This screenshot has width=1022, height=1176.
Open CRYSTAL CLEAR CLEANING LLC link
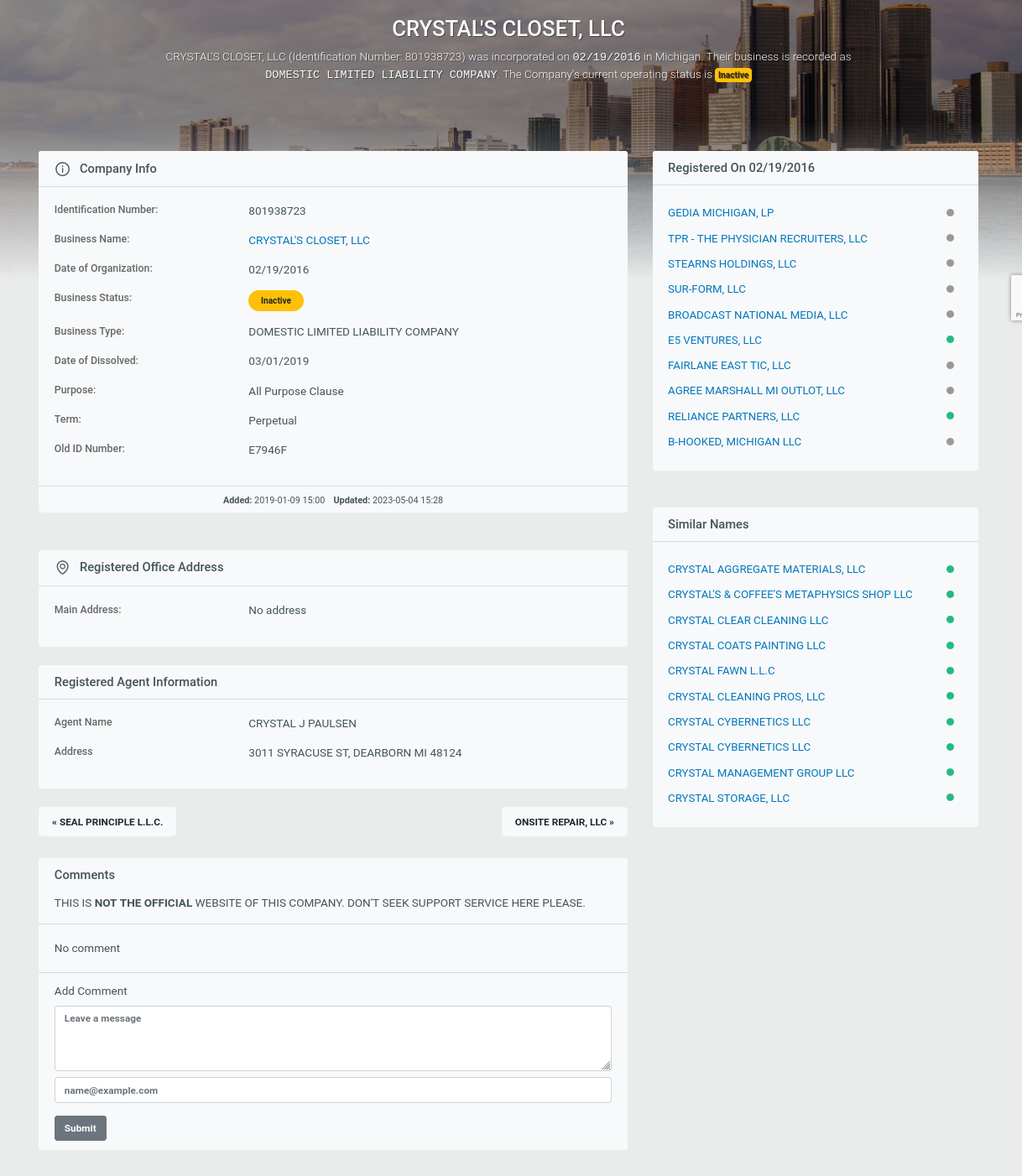point(748,620)
